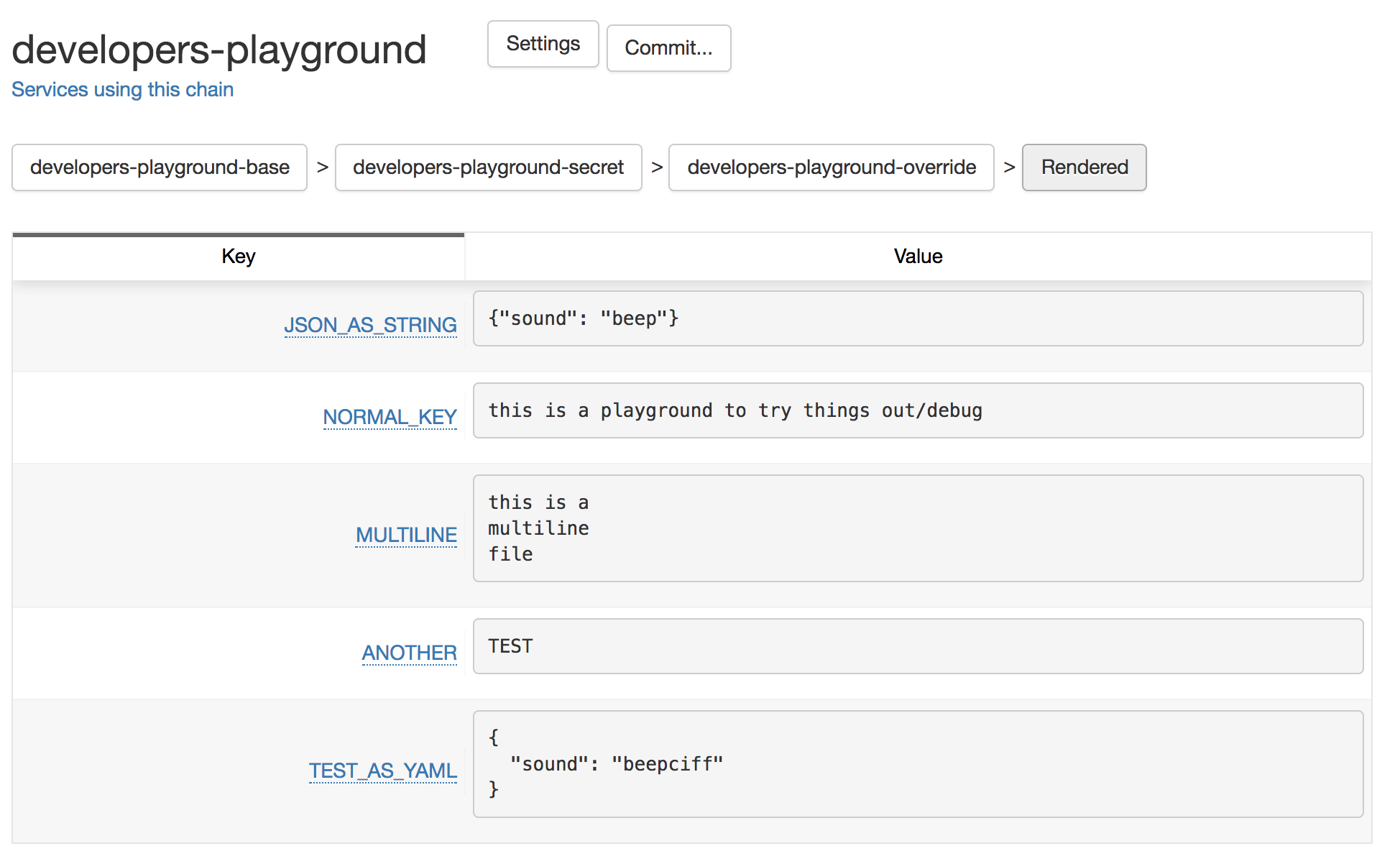Open the JSON_AS_STRING key link
Image resolution: width=1400 pixels, height=864 pixels.
pos(370,325)
